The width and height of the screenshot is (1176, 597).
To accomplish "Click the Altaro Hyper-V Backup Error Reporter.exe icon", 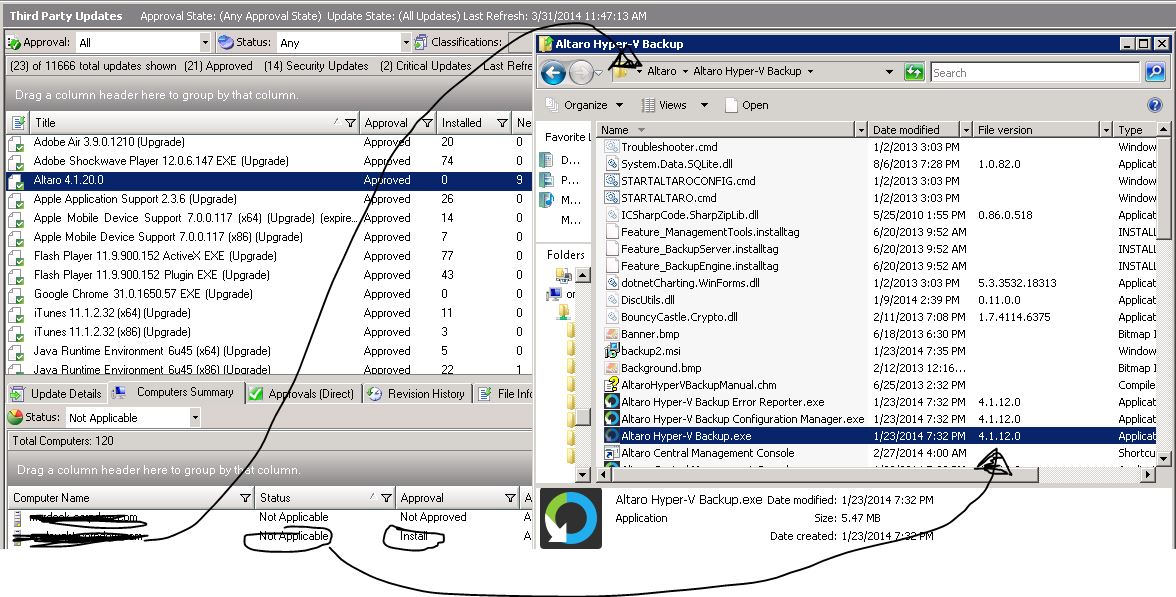I will pyautogui.click(x=611, y=402).
